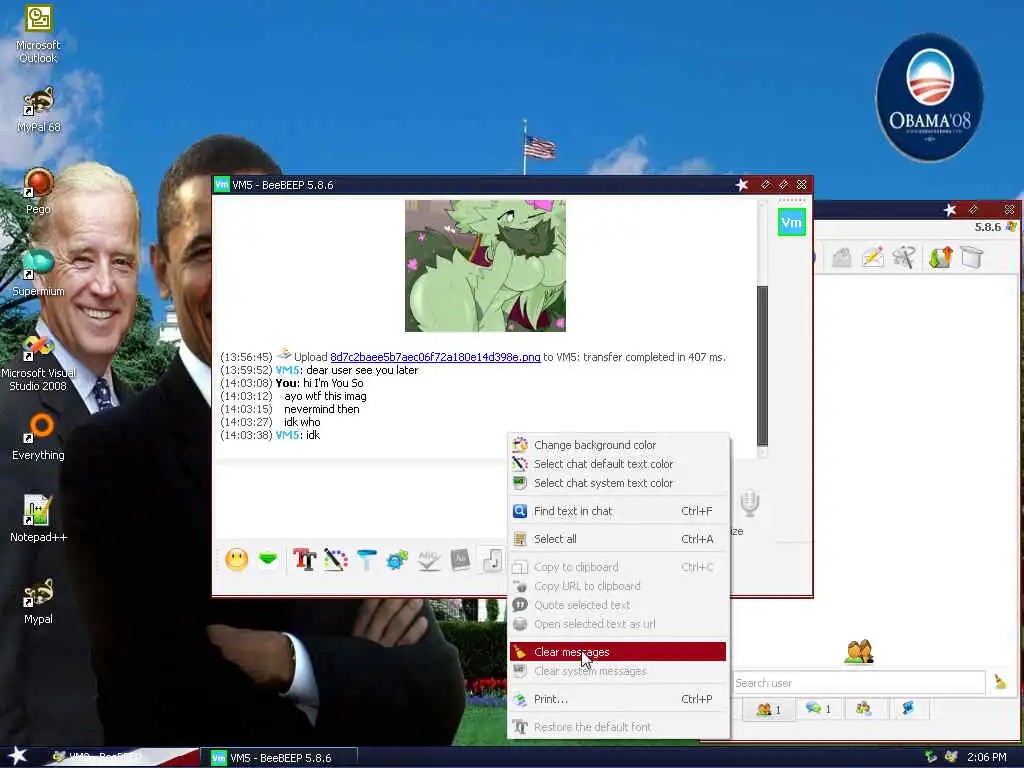Click Quote selected text entry
1024x768 pixels.
pyautogui.click(x=618, y=605)
